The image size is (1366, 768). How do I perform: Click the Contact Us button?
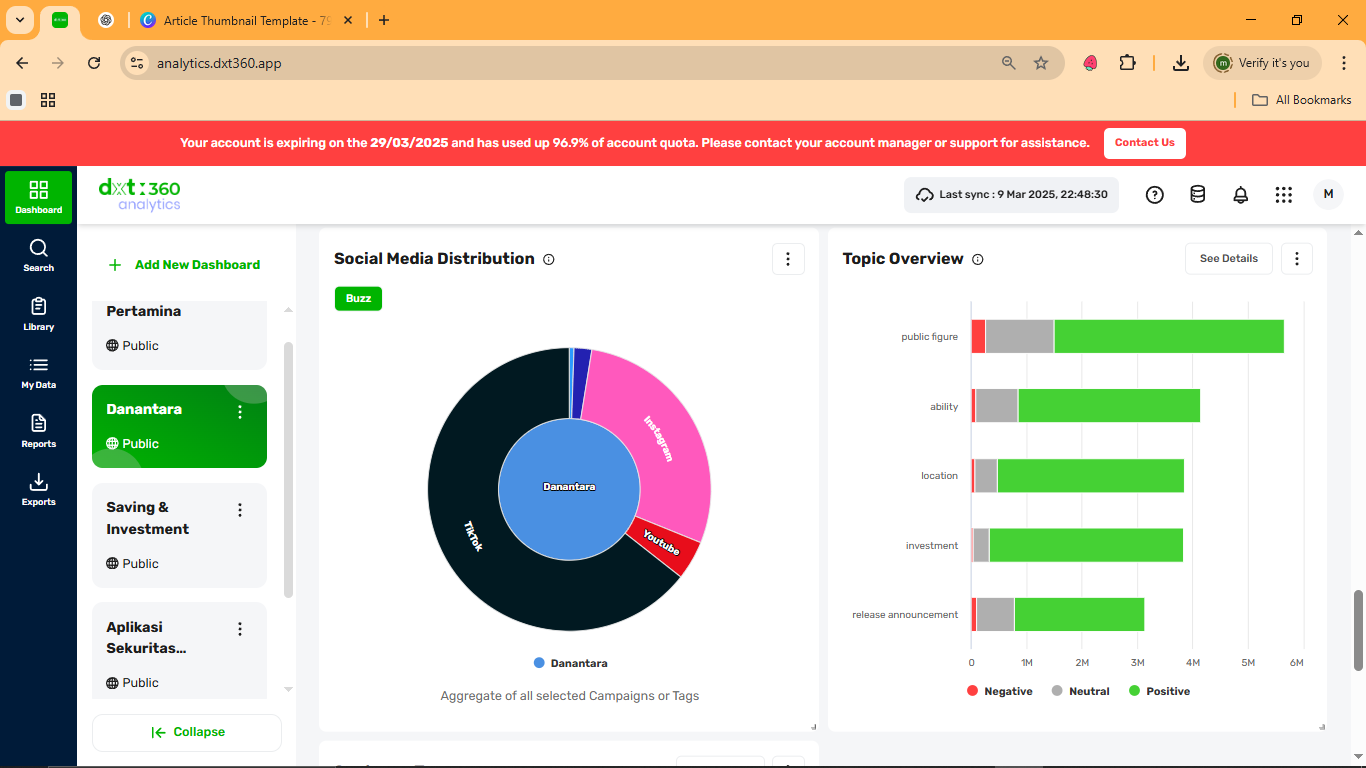tap(1144, 143)
